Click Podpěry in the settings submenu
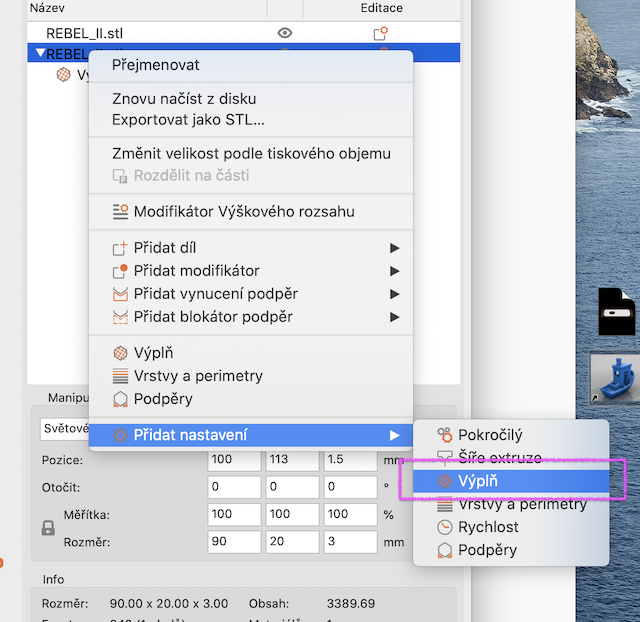The width and height of the screenshot is (640, 622). point(488,550)
